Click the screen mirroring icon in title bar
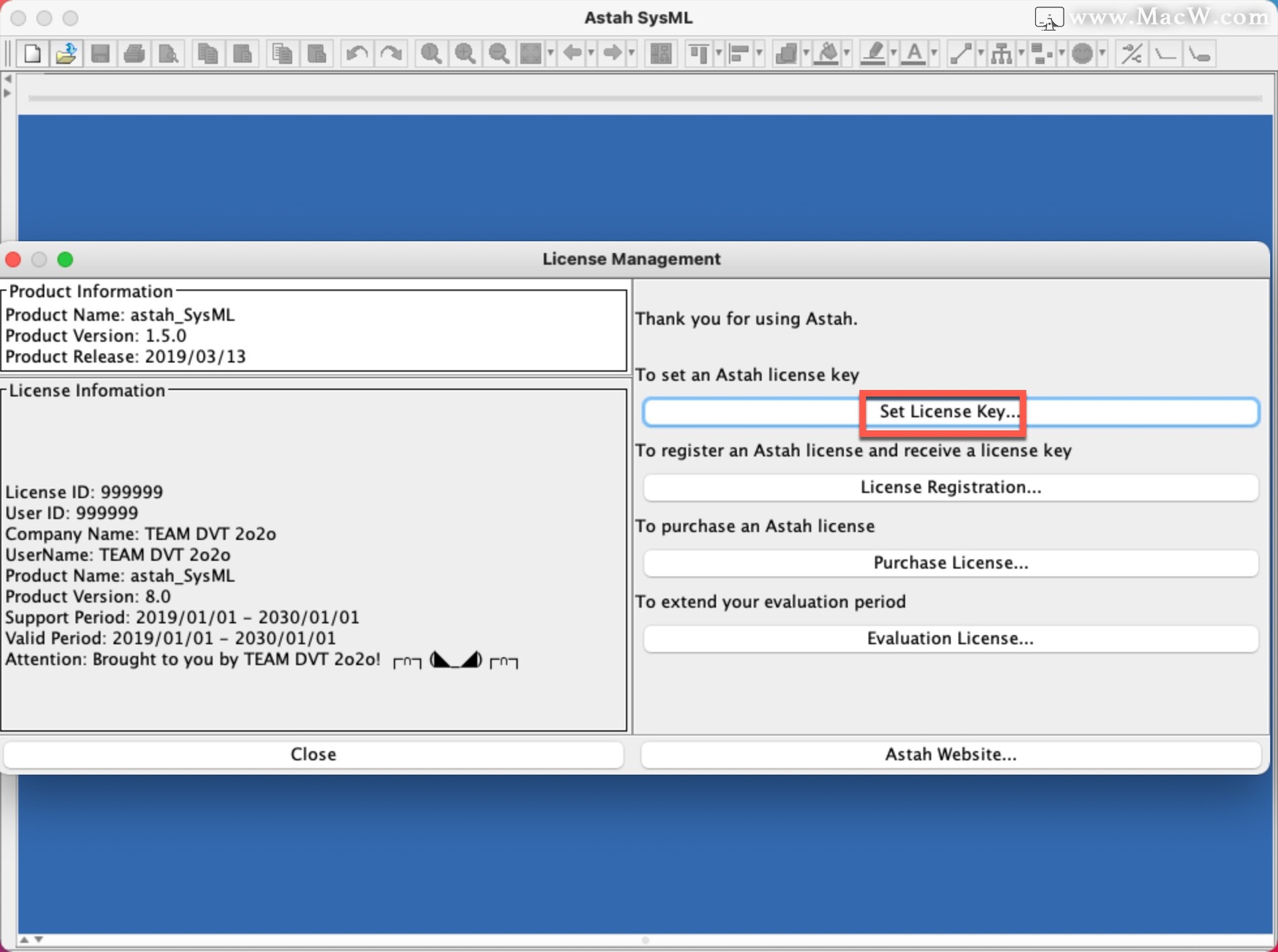This screenshot has width=1278, height=952. (x=1049, y=17)
